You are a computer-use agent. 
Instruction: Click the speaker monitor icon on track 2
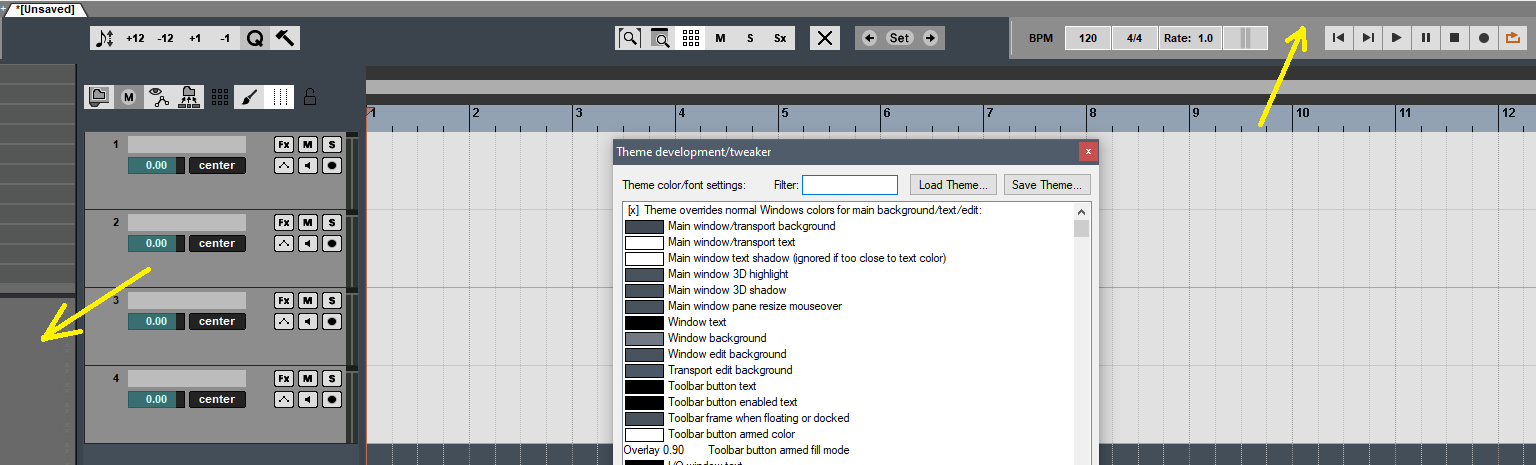pyautogui.click(x=308, y=243)
